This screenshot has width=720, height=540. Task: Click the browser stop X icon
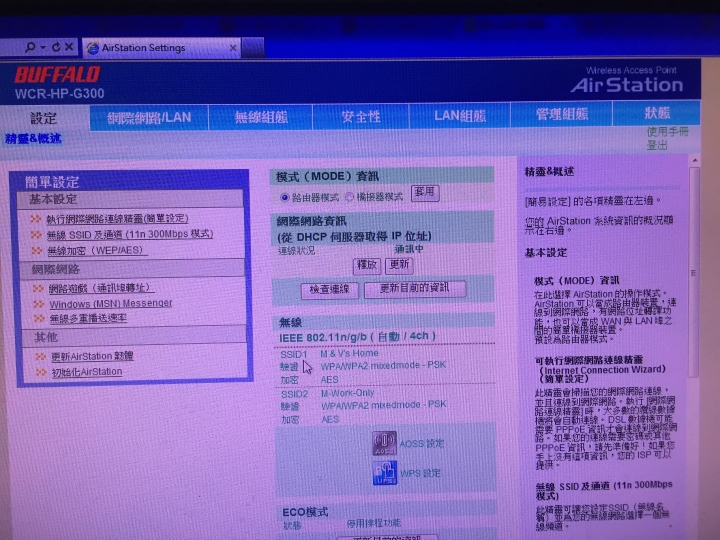[69, 47]
